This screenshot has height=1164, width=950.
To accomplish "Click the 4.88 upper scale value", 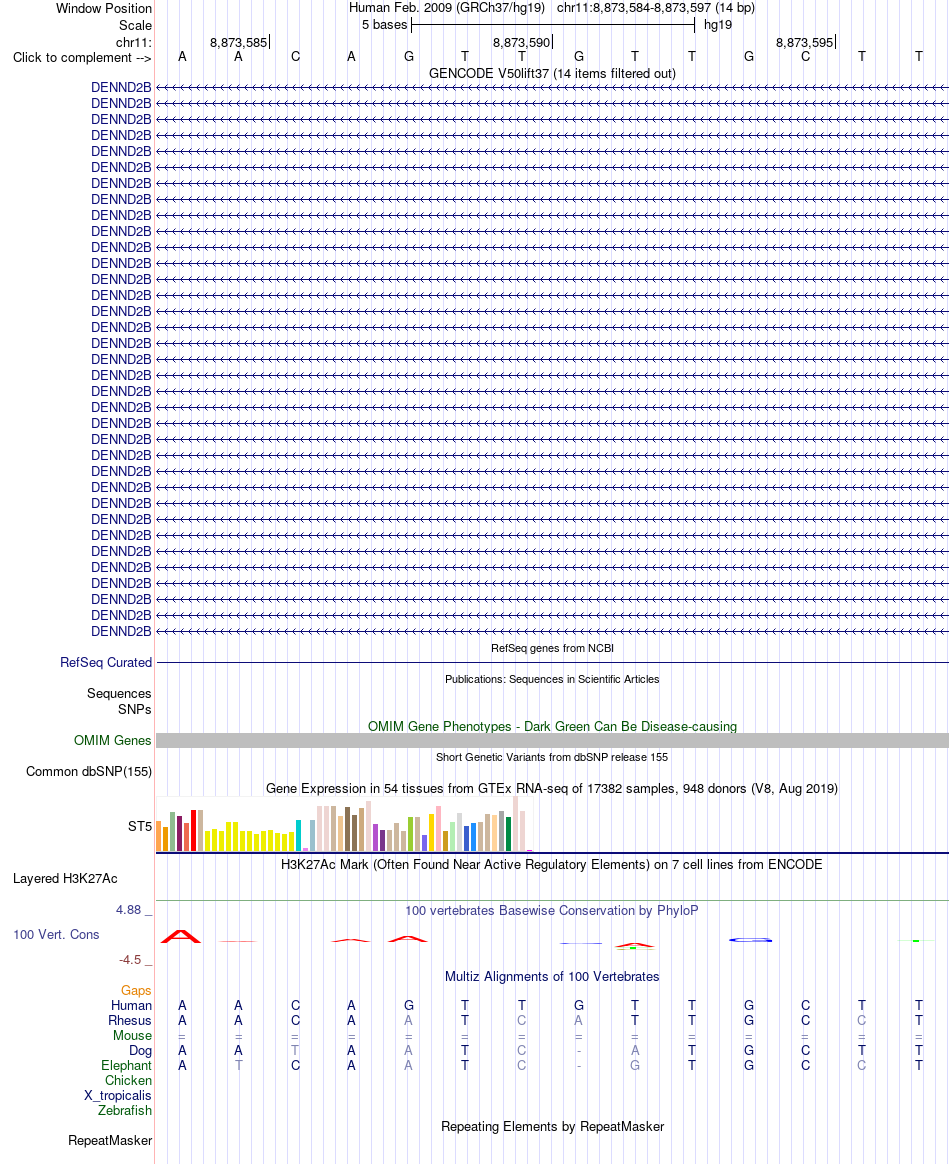I will coord(128,910).
